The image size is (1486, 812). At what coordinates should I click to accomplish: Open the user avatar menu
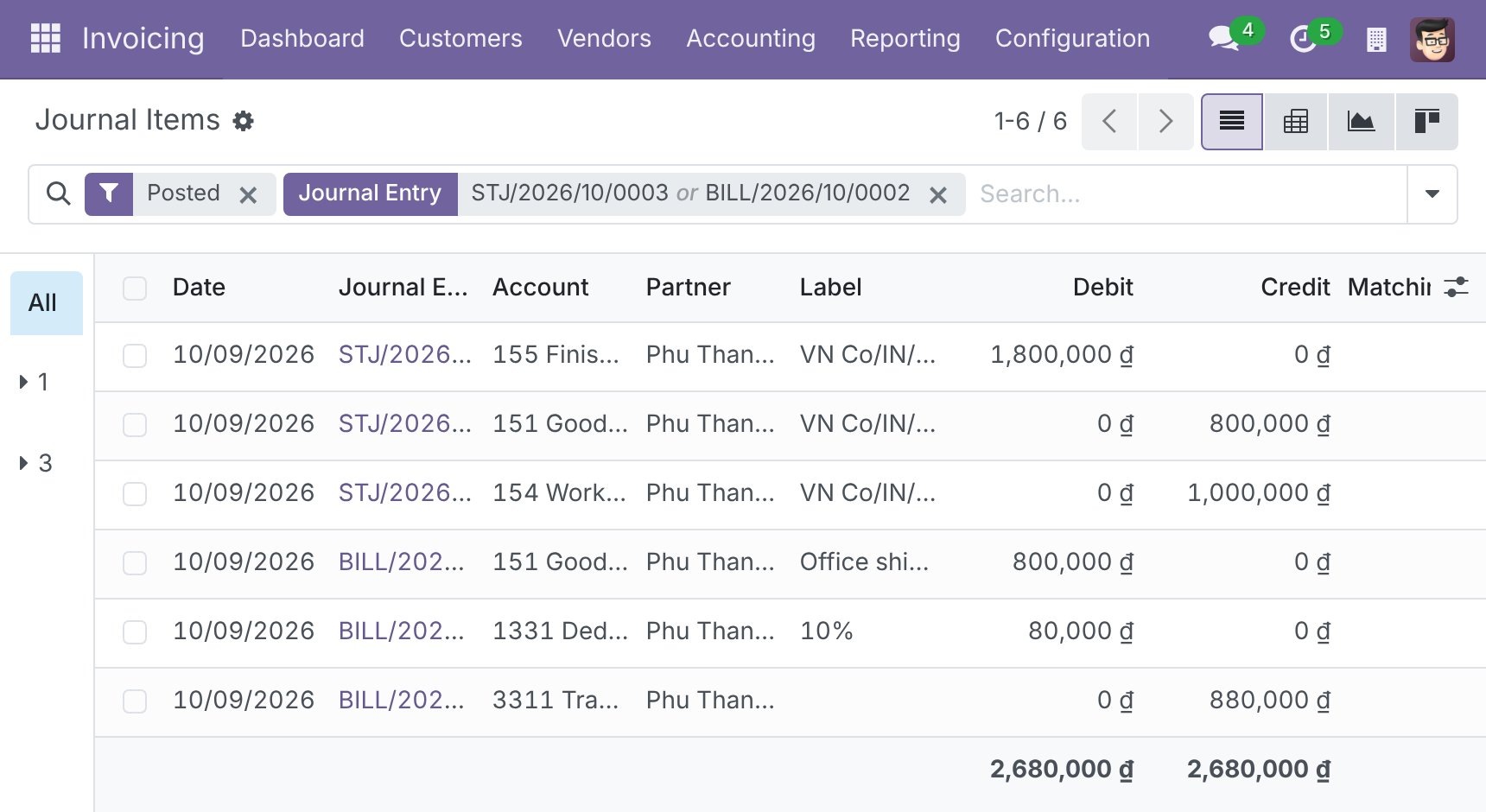tap(1432, 40)
